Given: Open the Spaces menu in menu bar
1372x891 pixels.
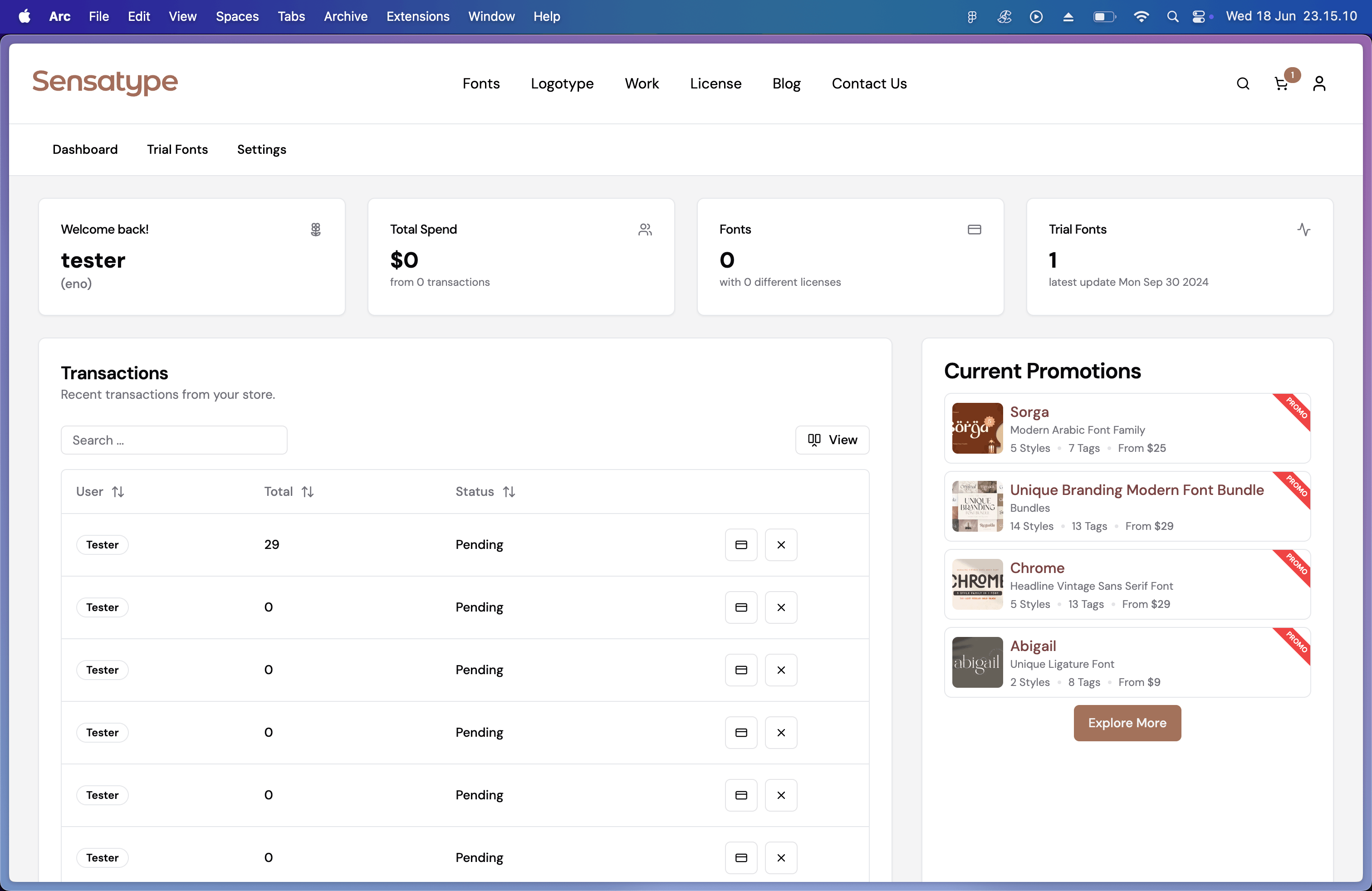Looking at the screenshot, I should [x=237, y=16].
